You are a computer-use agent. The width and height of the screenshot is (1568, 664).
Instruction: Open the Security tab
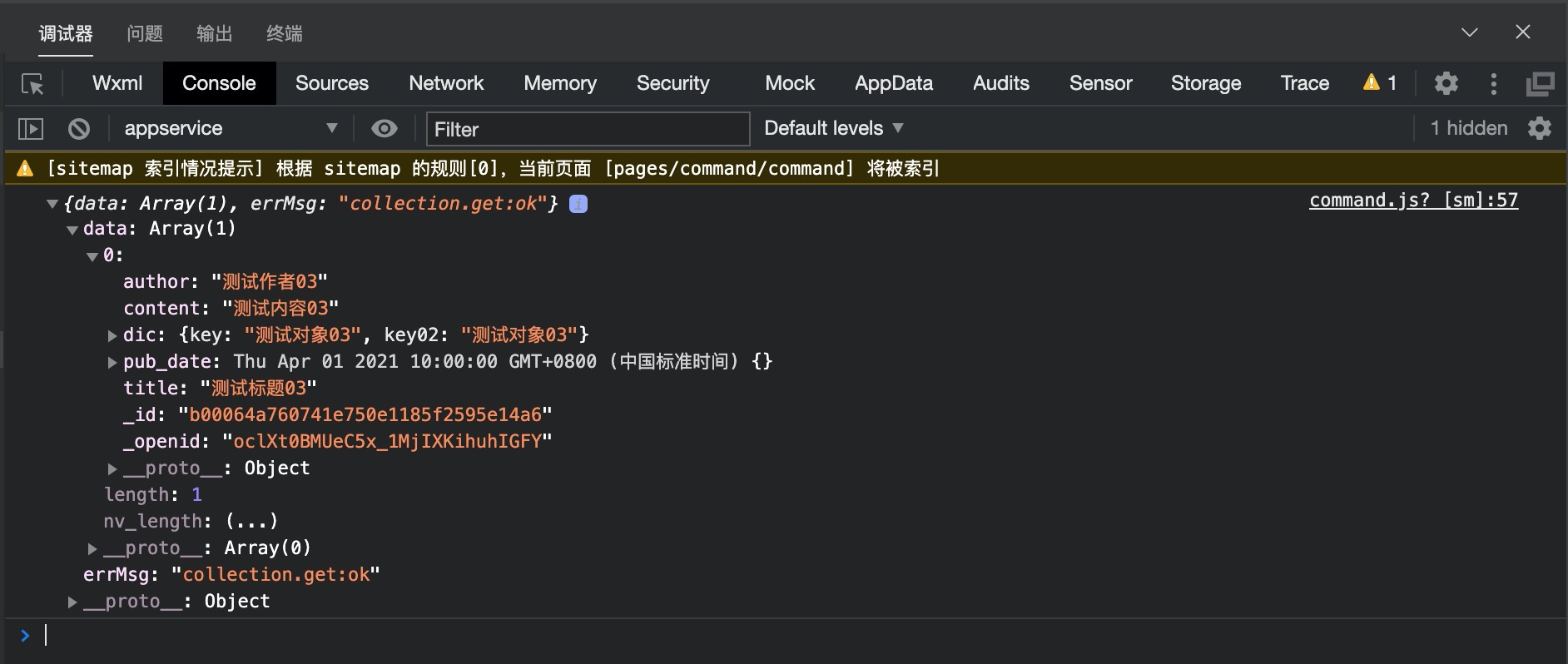click(x=673, y=83)
